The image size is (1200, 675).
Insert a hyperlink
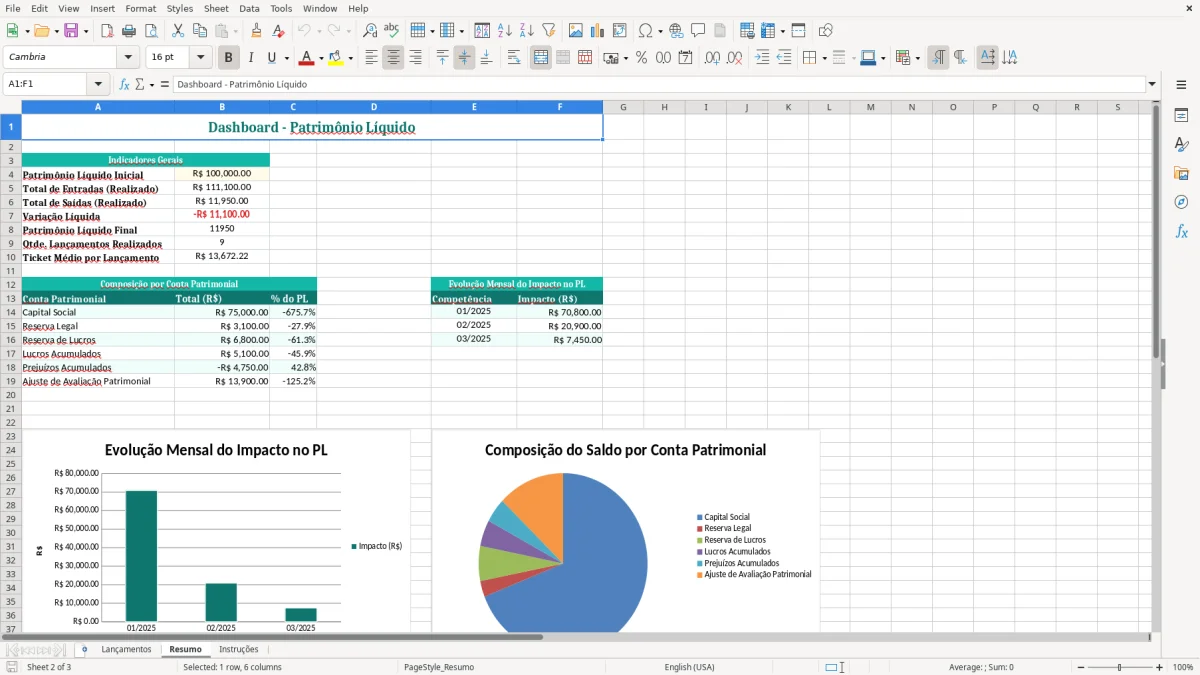(676, 31)
